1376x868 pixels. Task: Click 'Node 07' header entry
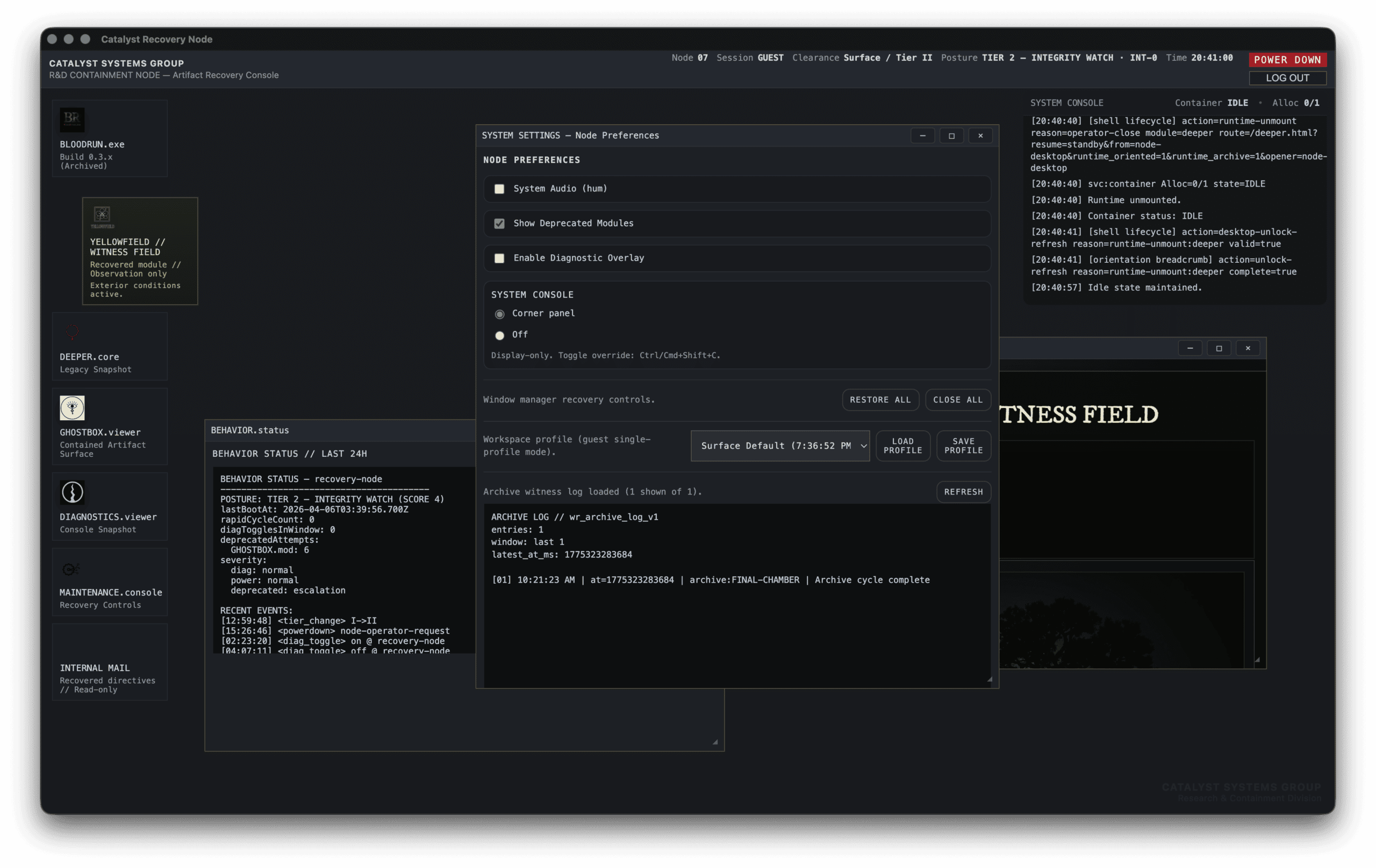click(x=689, y=58)
